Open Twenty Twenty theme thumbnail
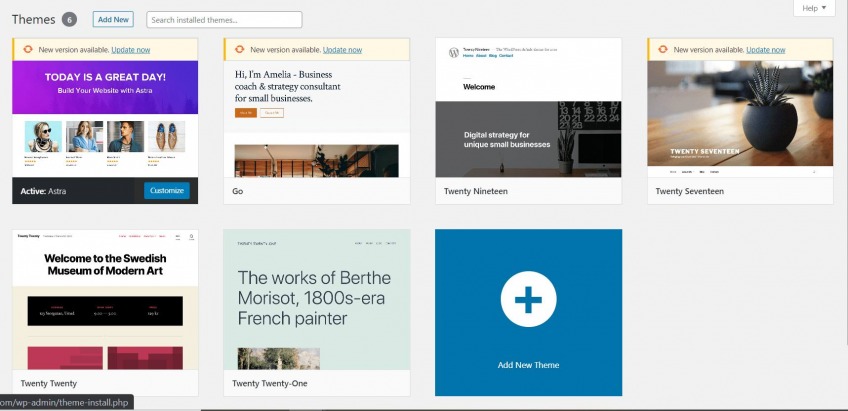This screenshot has height=411, width=848. 105,300
